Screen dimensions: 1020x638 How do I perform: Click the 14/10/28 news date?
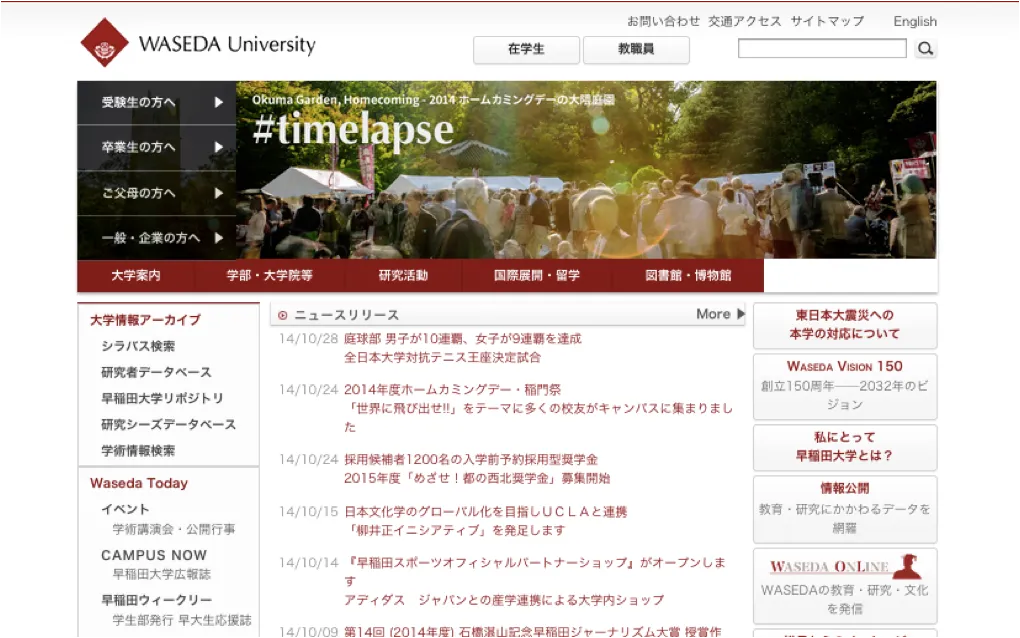[308, 339]
